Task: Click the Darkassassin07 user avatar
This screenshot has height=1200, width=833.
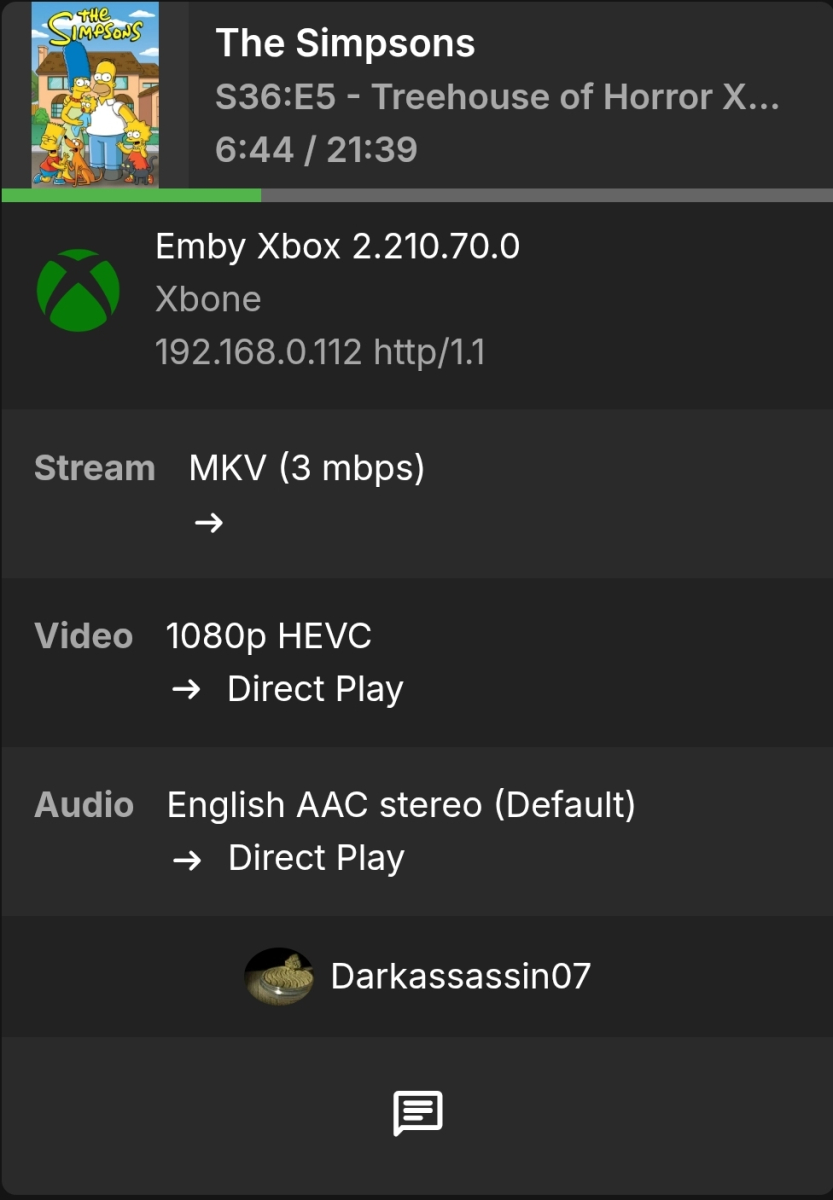Action: [x=280, y=975]
